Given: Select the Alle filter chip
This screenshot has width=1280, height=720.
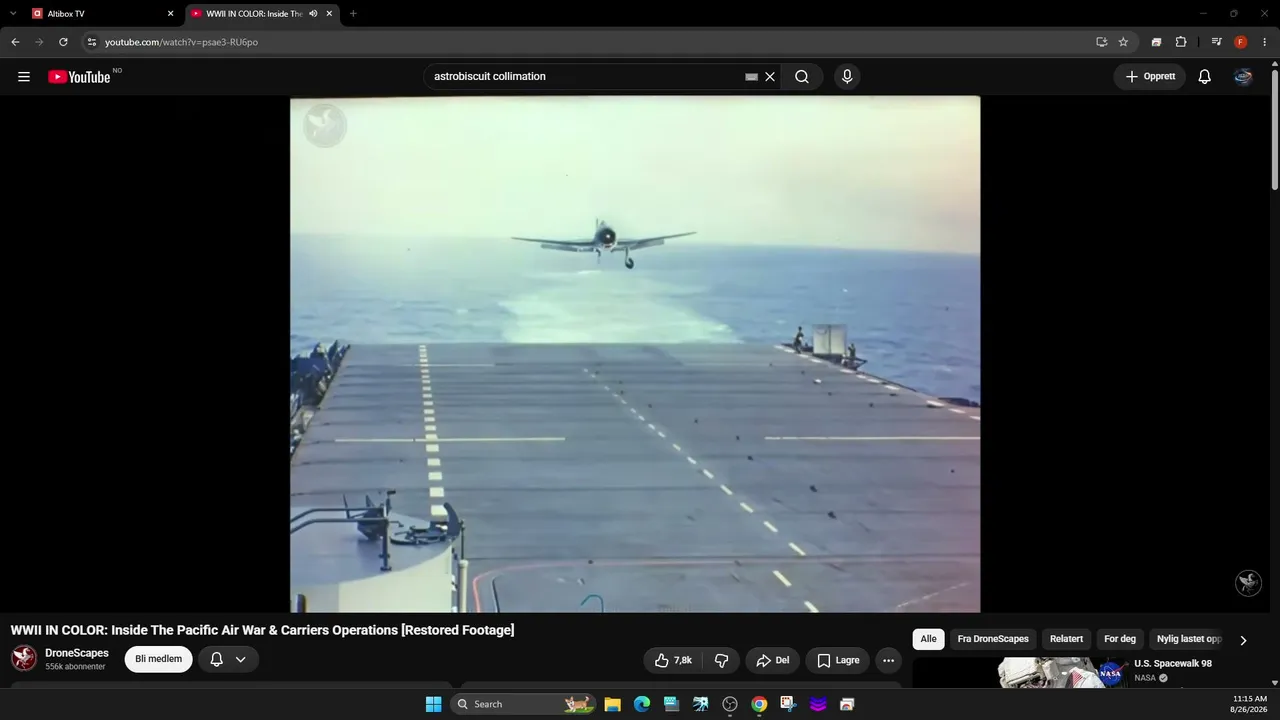Looking at the screenshot, I should [x=928, y=639].
